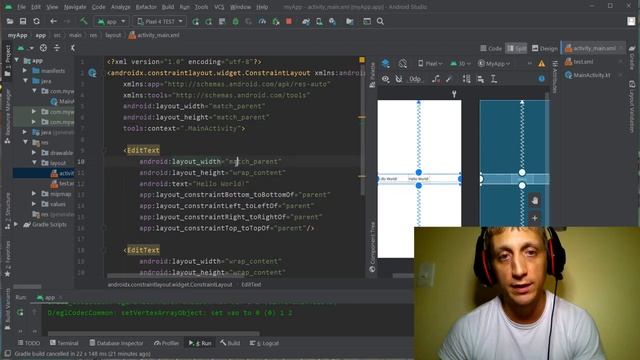Switch to Split view mode
Screen dimensions: 640x360
[516, 48]
